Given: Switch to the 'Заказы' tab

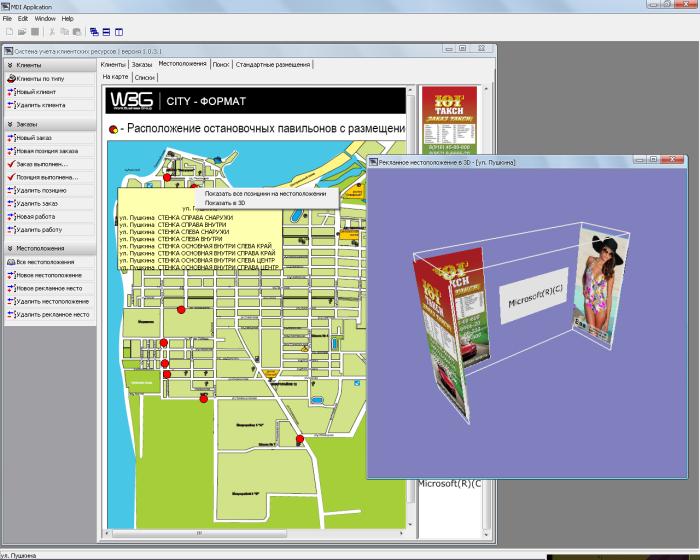Looking at the screenshot, I should [142, 65].
